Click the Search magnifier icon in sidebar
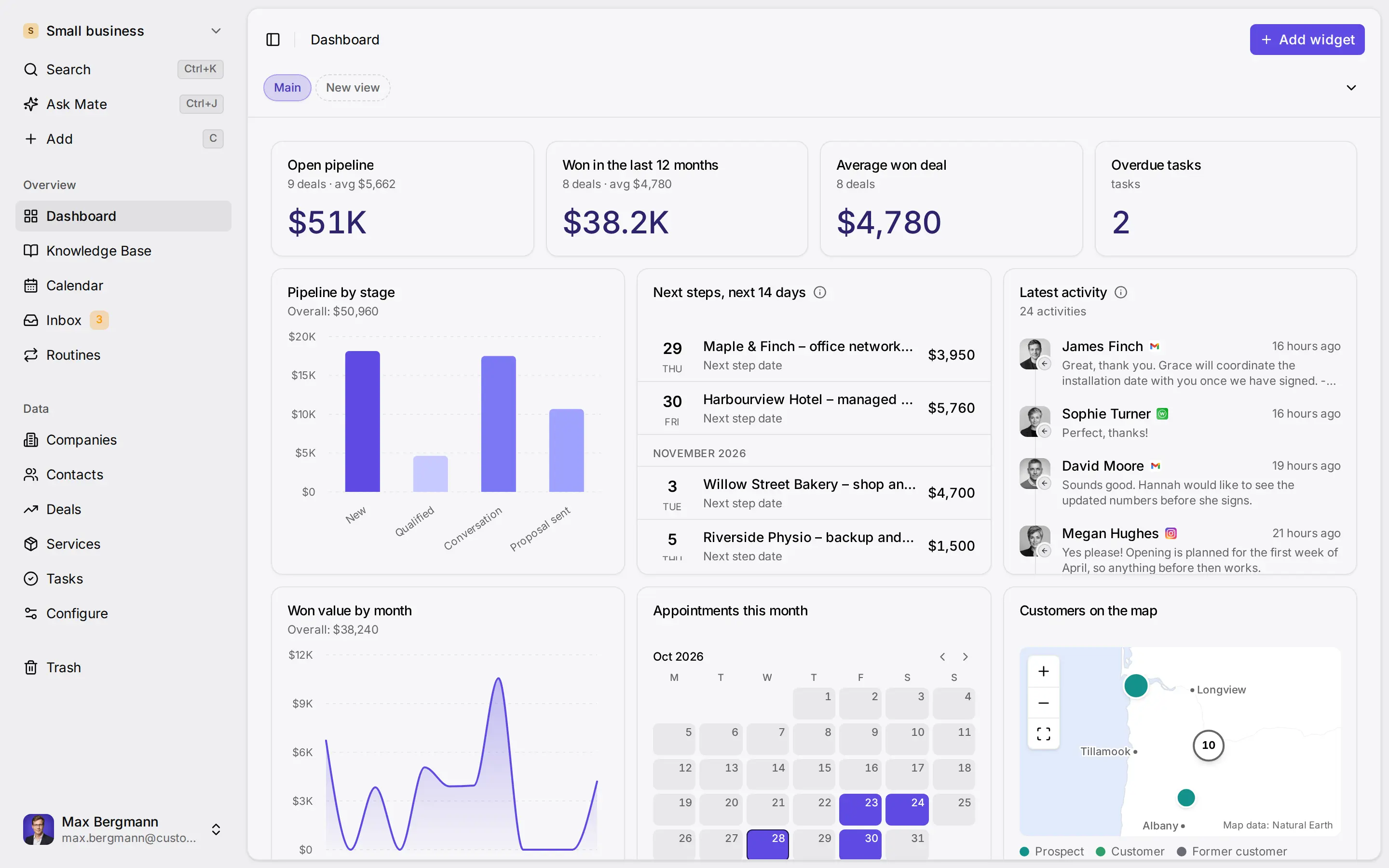This screenshot has height=868, width=1389. coord(30,69)
